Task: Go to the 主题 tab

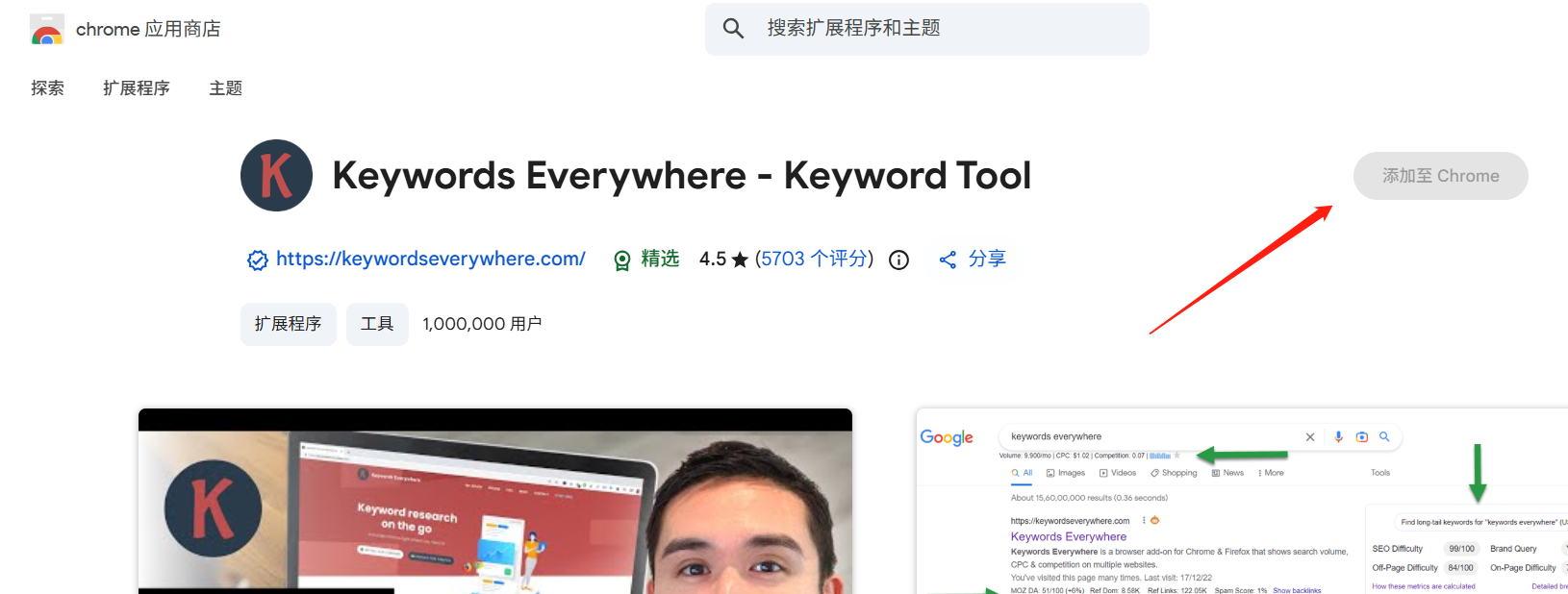Action: click(x=226, y=88)
